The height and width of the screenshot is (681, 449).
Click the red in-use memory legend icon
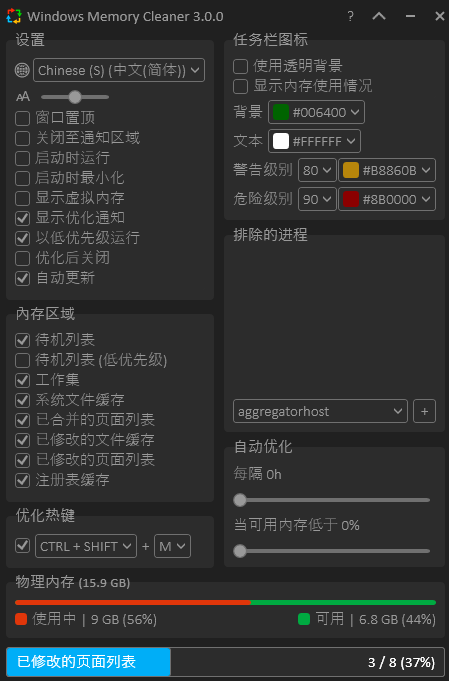pyautogui.click(x=21, y=619)
